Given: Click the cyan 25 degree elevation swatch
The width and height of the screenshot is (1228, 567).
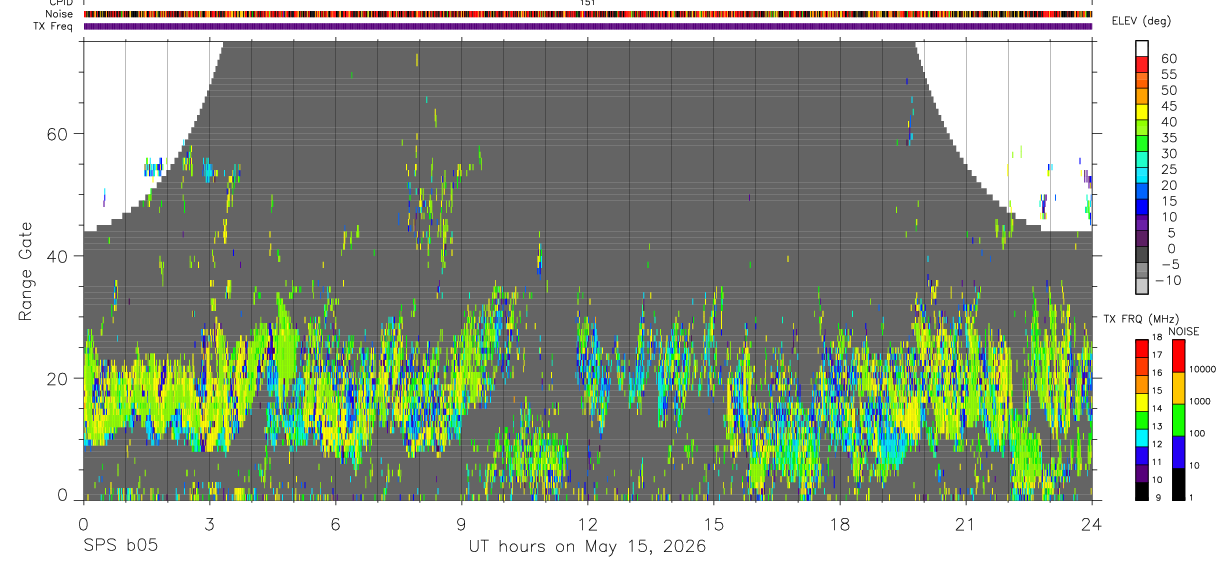Looking at the screenshot, I should click(1142, 175).
